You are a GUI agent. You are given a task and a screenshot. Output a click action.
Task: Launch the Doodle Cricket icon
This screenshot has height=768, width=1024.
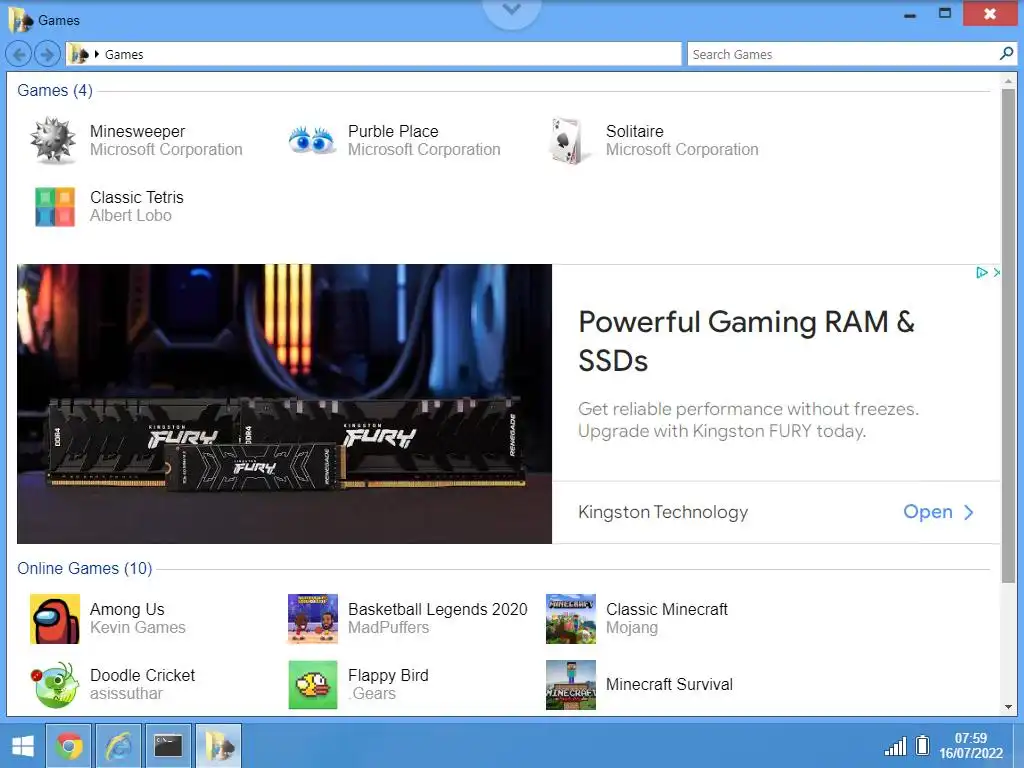tap(55, 684)
